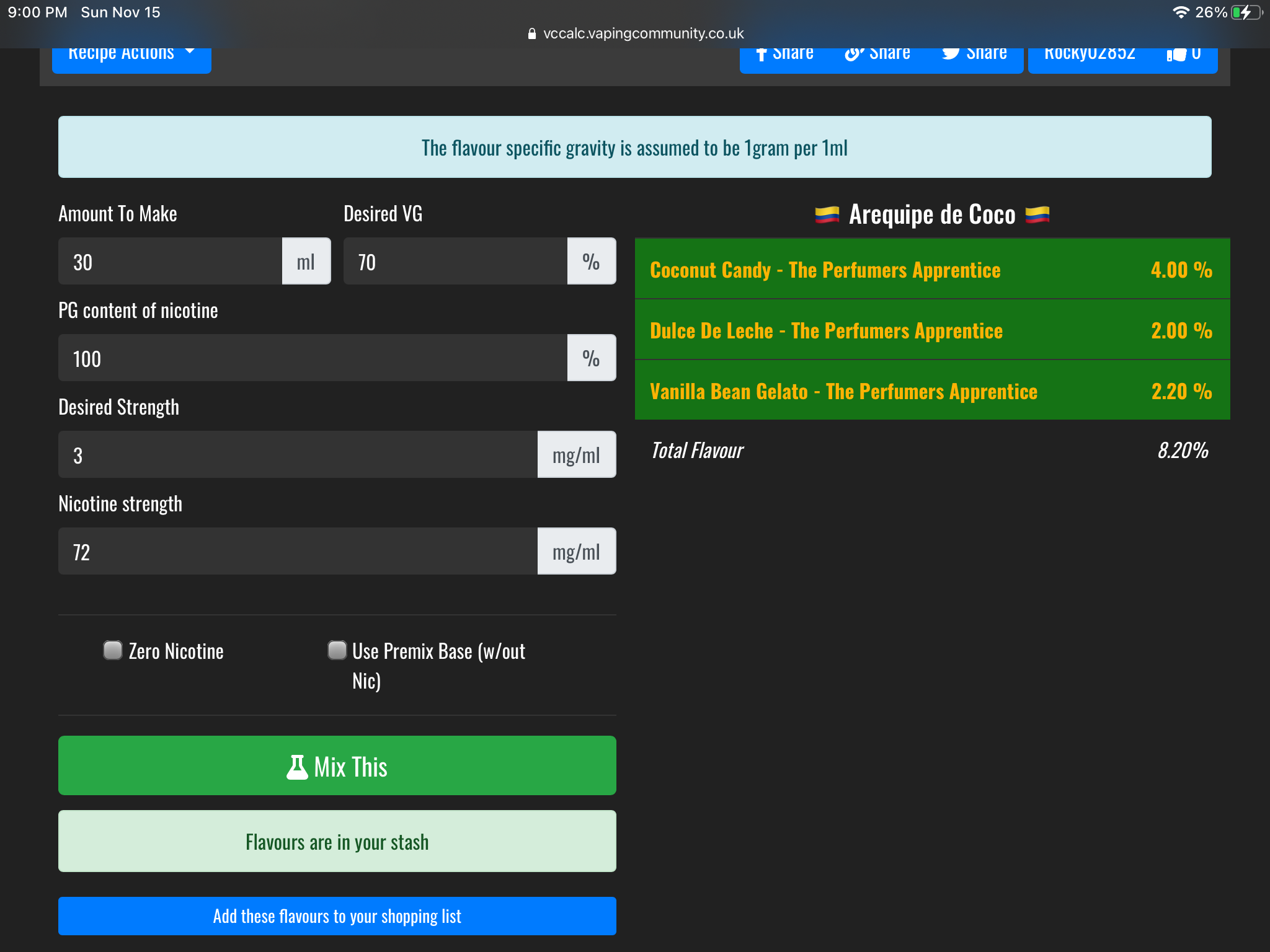Edit the Desired Strength field
1270x952 pixels.
coord(298,455)
